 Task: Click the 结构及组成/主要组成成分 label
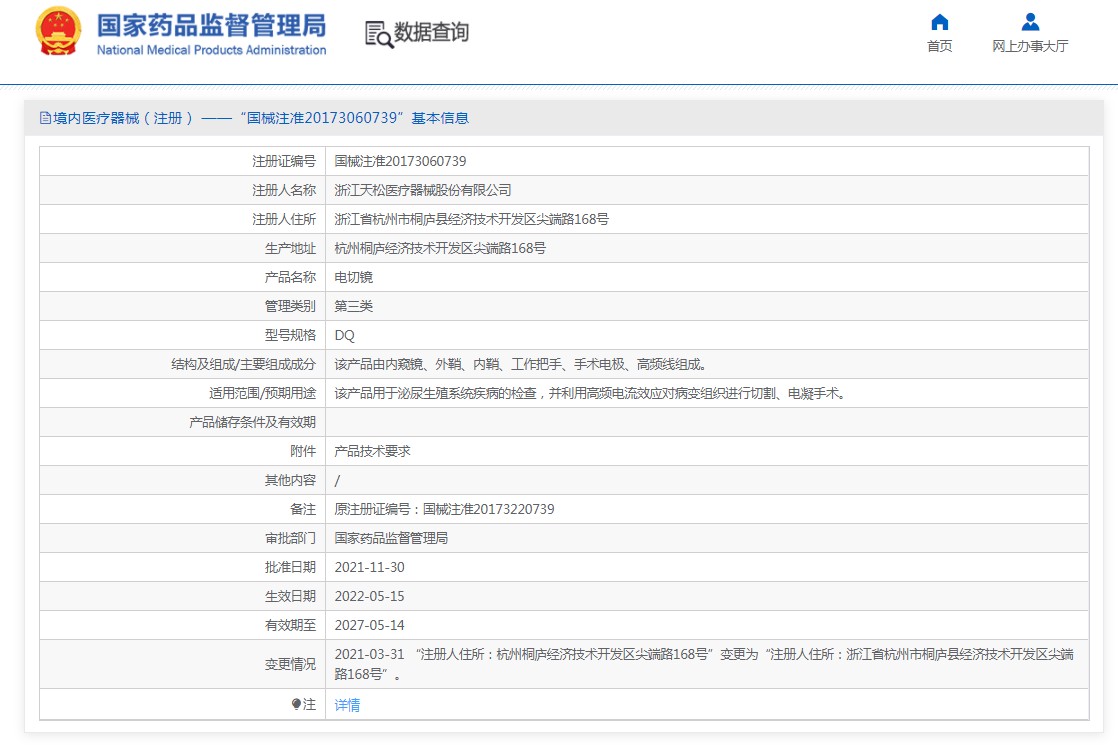tap(243, 364)
